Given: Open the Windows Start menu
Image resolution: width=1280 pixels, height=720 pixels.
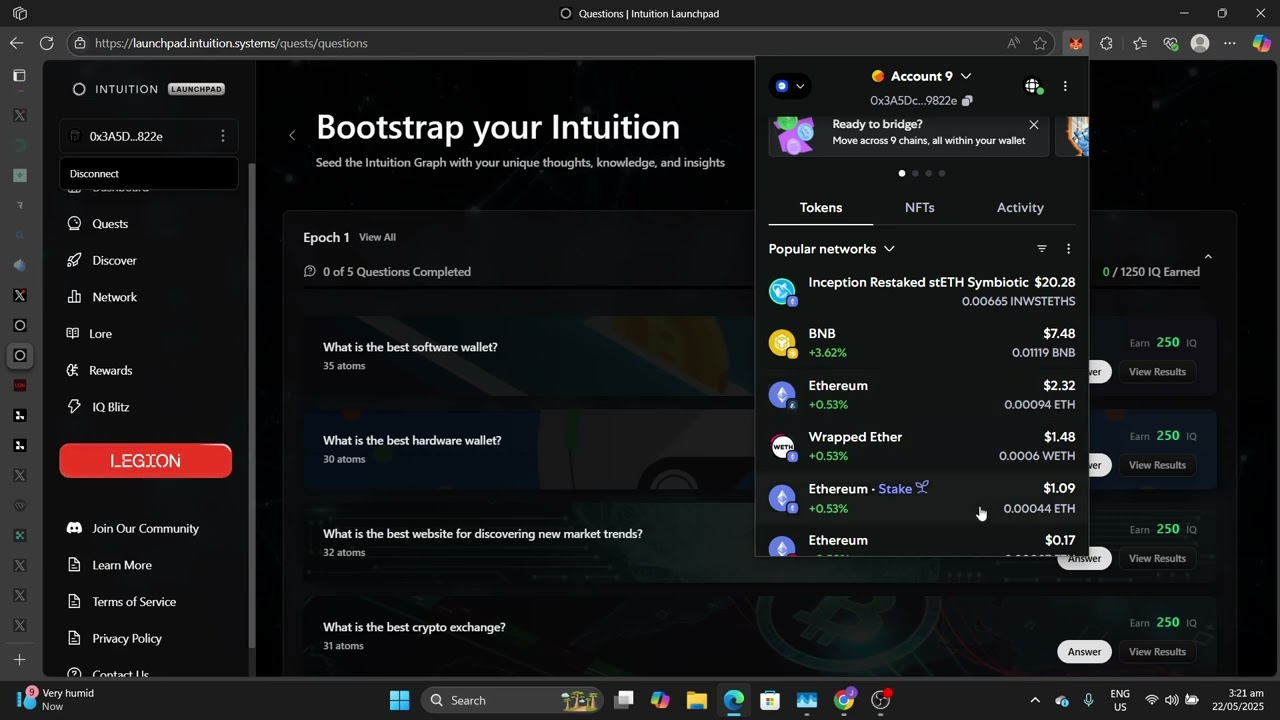Looking at the screenshot, I should pos(399,700).
